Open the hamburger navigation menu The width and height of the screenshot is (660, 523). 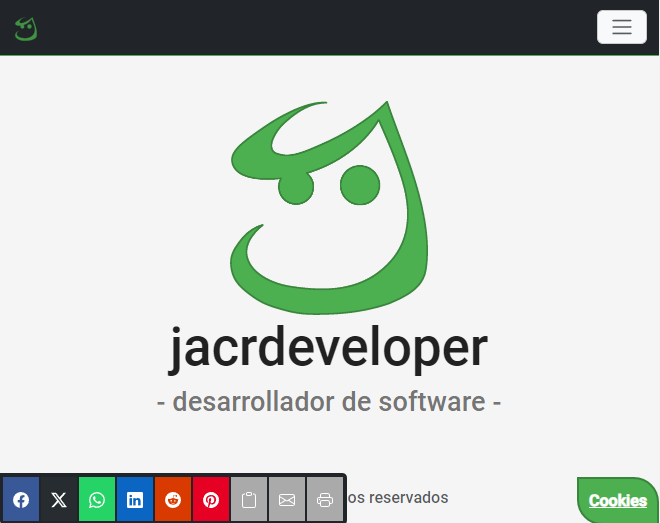click(621, 27)
